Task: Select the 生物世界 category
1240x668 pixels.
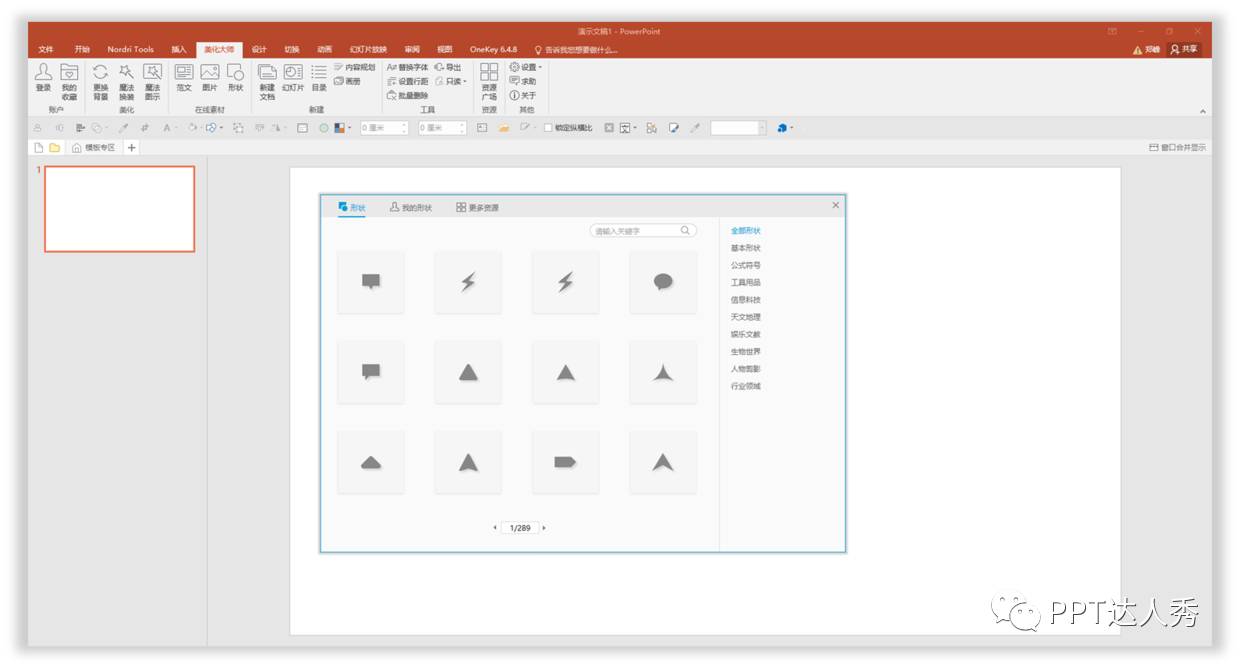Action: (746, 351)
